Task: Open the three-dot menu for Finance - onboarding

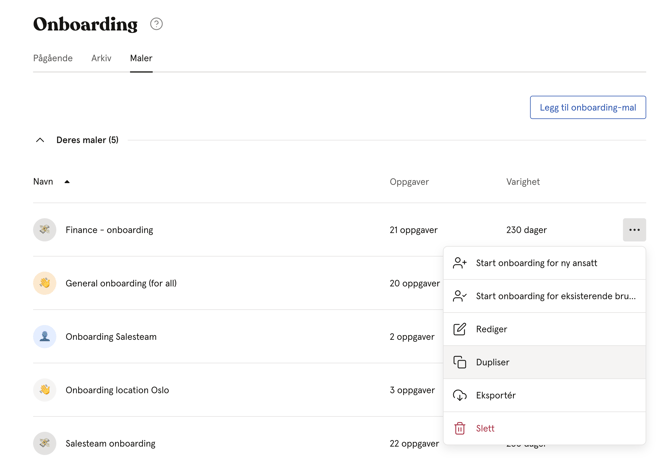Action: (634, 230)
